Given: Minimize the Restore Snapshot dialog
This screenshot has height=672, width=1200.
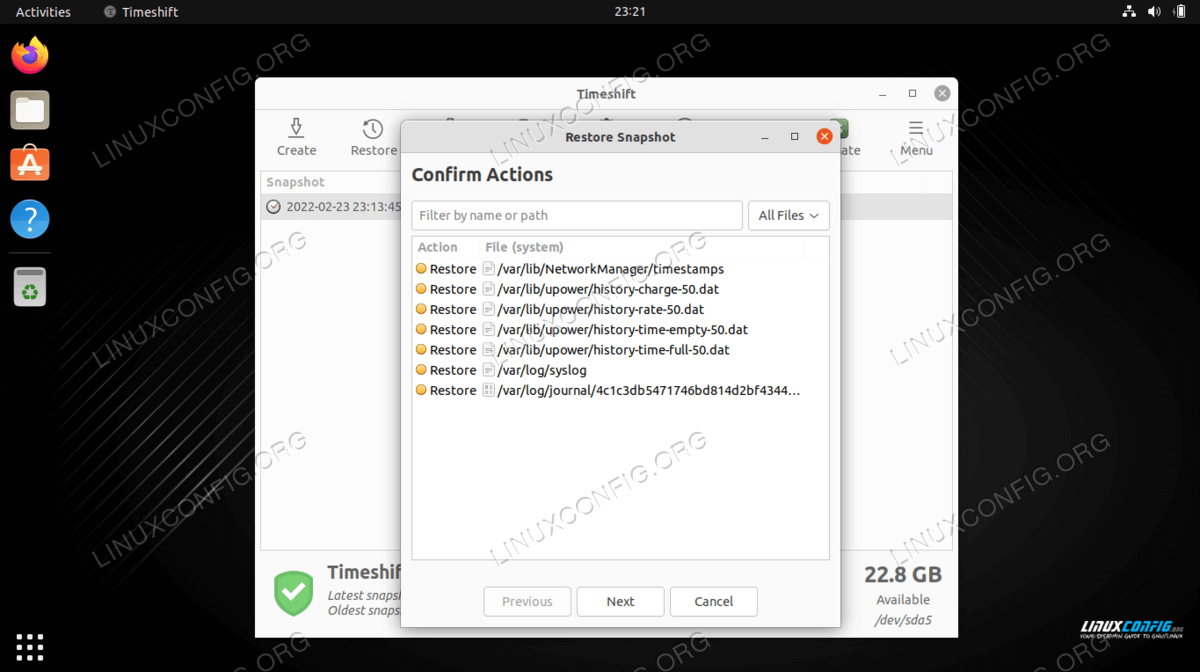Looking at the screenshot, I should 764,137.
